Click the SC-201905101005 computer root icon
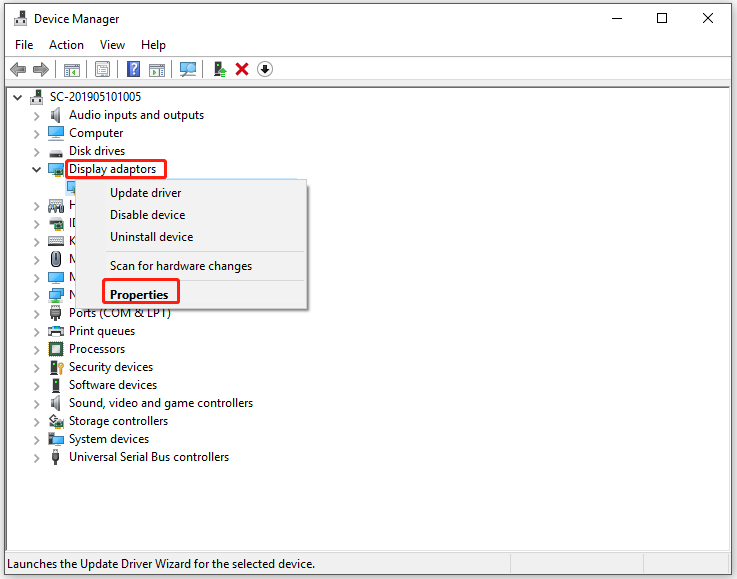737x579 pixels. pos(37,97)
